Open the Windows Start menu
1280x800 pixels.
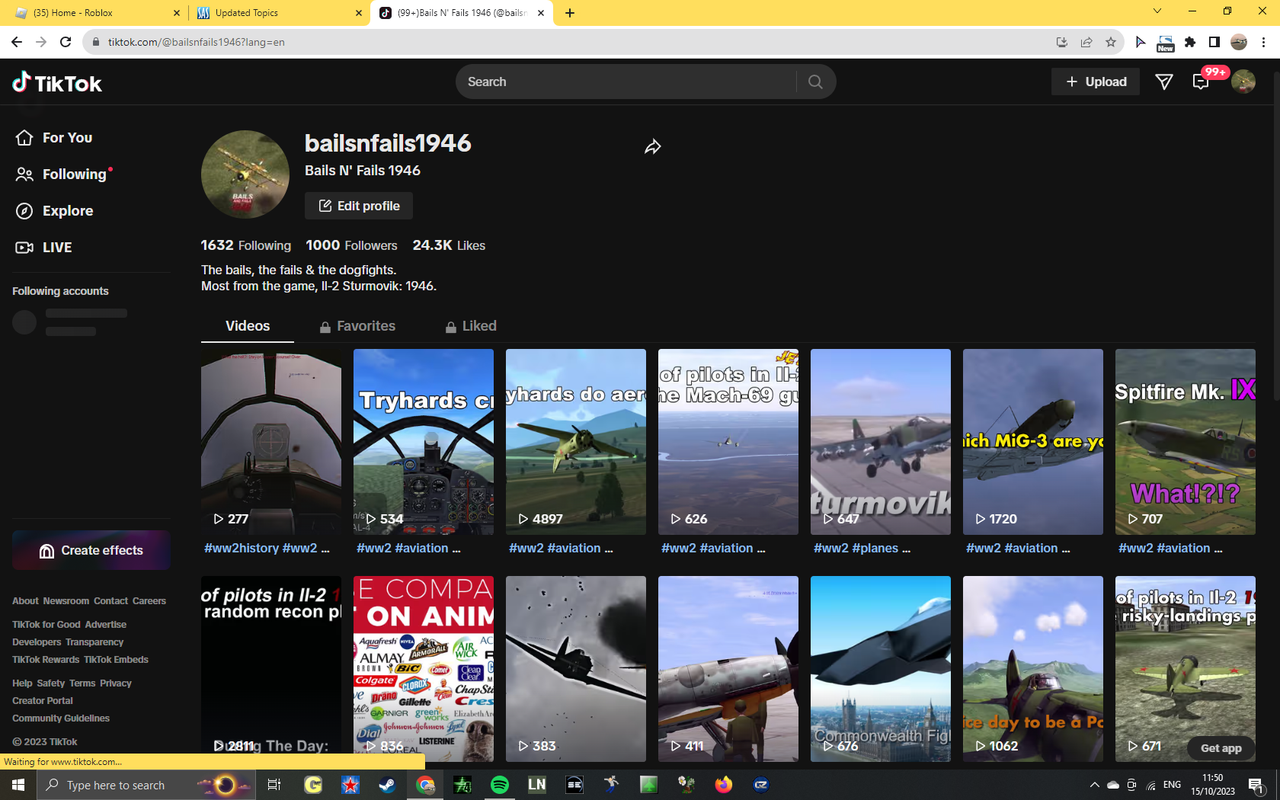[x=17, y=785]
